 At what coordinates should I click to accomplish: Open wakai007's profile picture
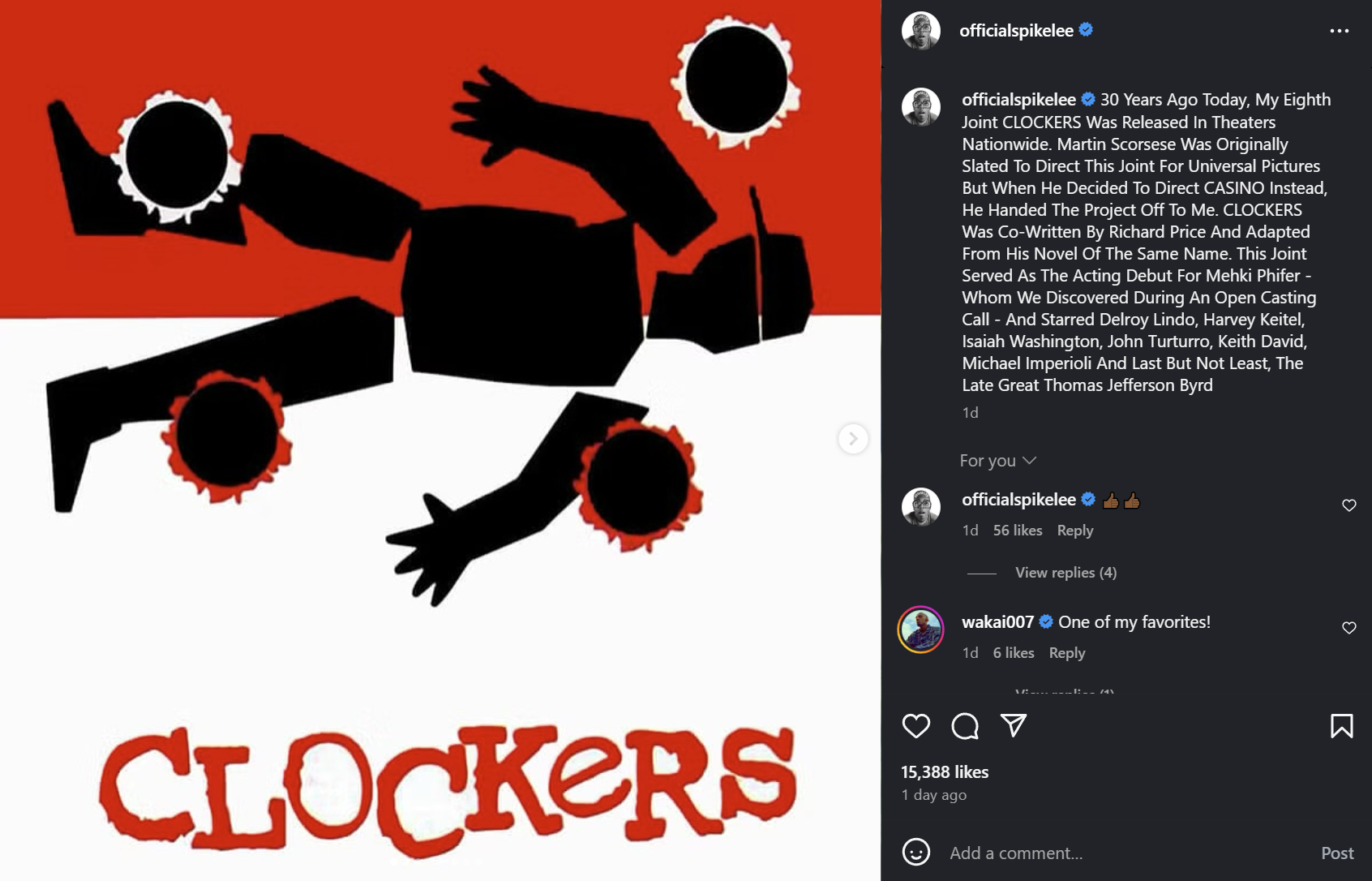[921, 630]
